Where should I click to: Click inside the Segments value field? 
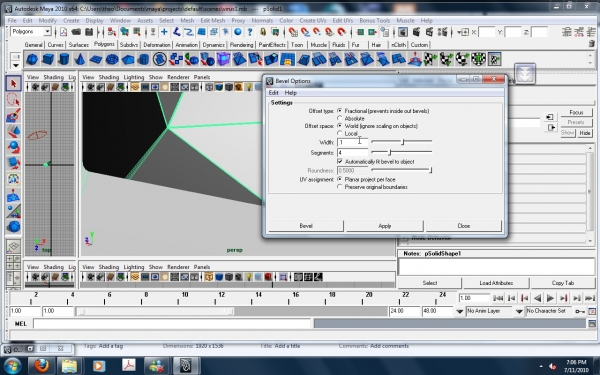(352, 153)
